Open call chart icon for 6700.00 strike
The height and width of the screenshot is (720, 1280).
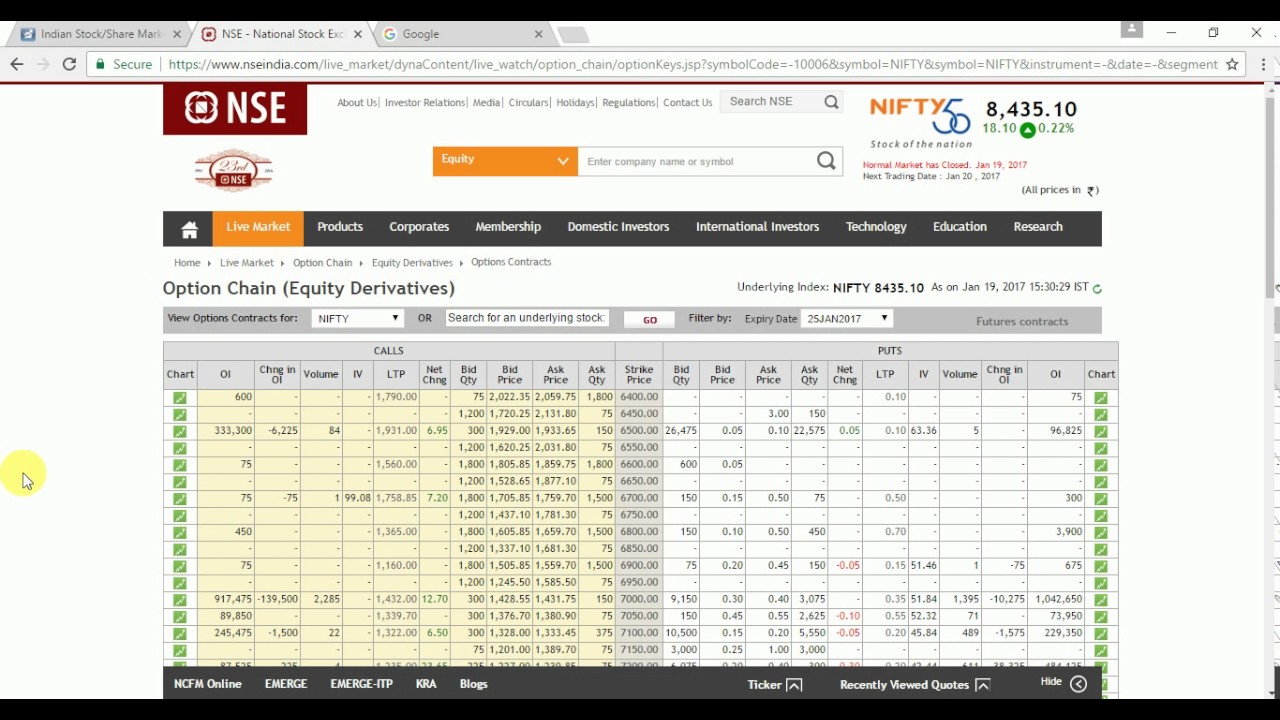pos(179,498)
